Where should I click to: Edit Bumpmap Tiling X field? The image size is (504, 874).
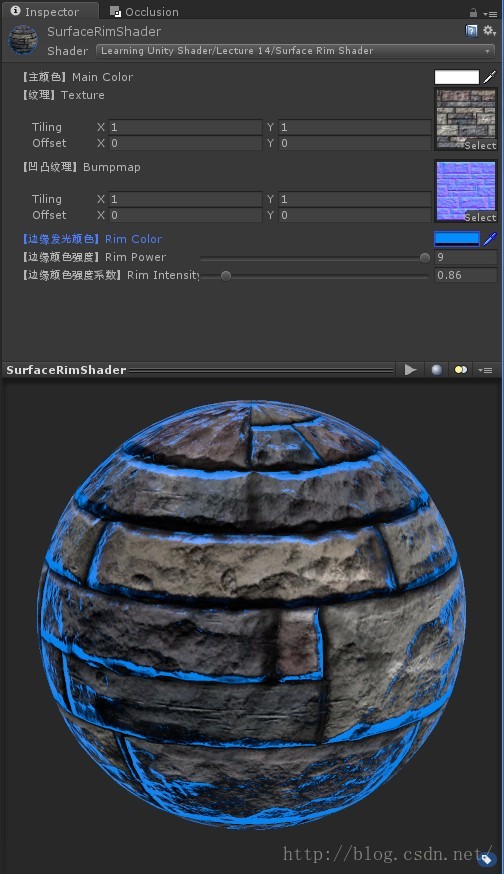[x=185, y=199]
